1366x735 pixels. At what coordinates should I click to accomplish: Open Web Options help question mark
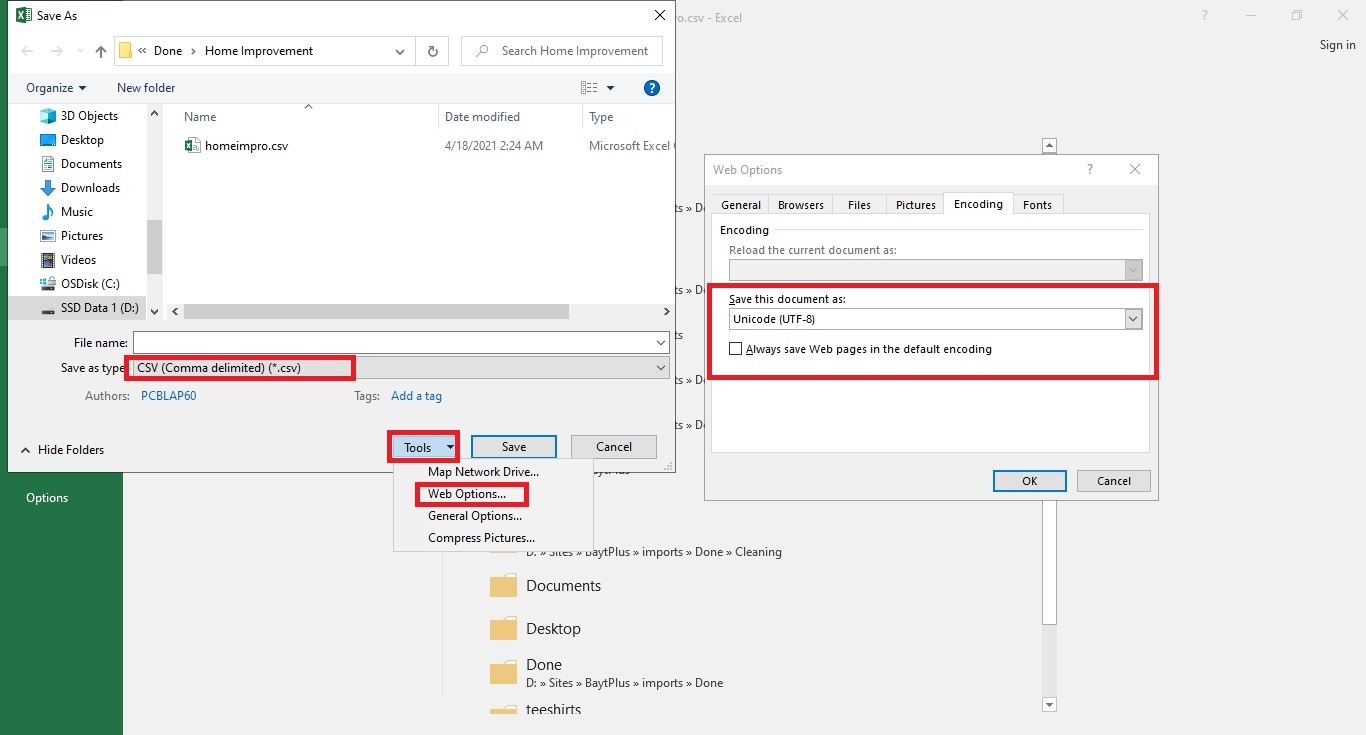click(x=1090, y=170)
